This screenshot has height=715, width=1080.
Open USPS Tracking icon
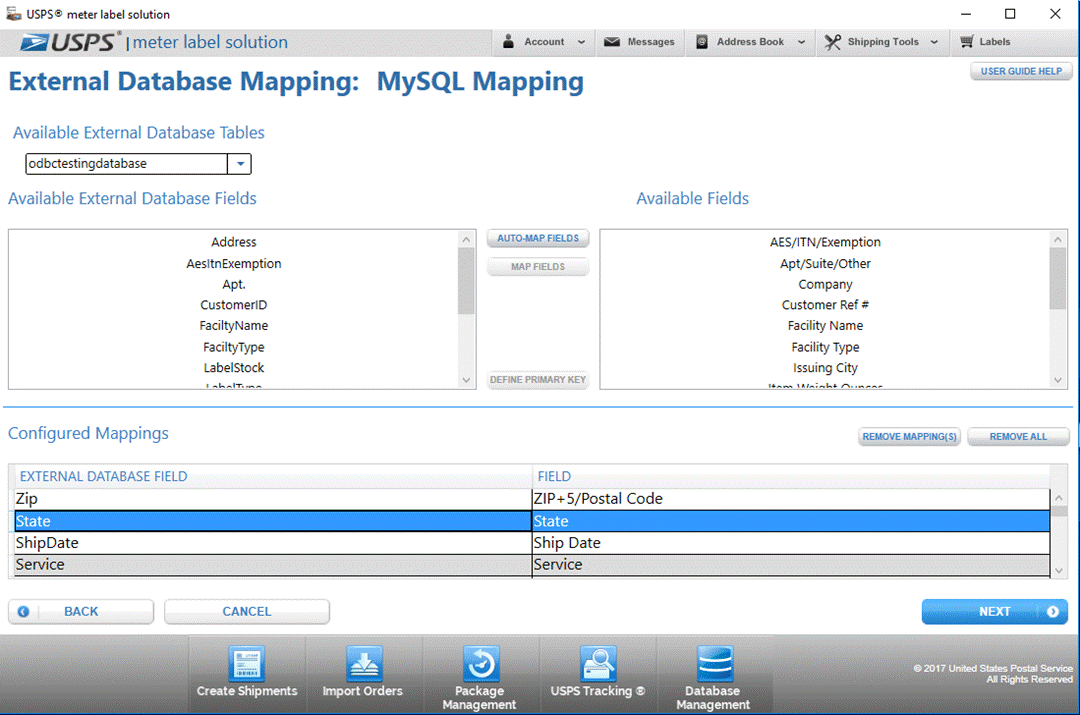[598, 663]
